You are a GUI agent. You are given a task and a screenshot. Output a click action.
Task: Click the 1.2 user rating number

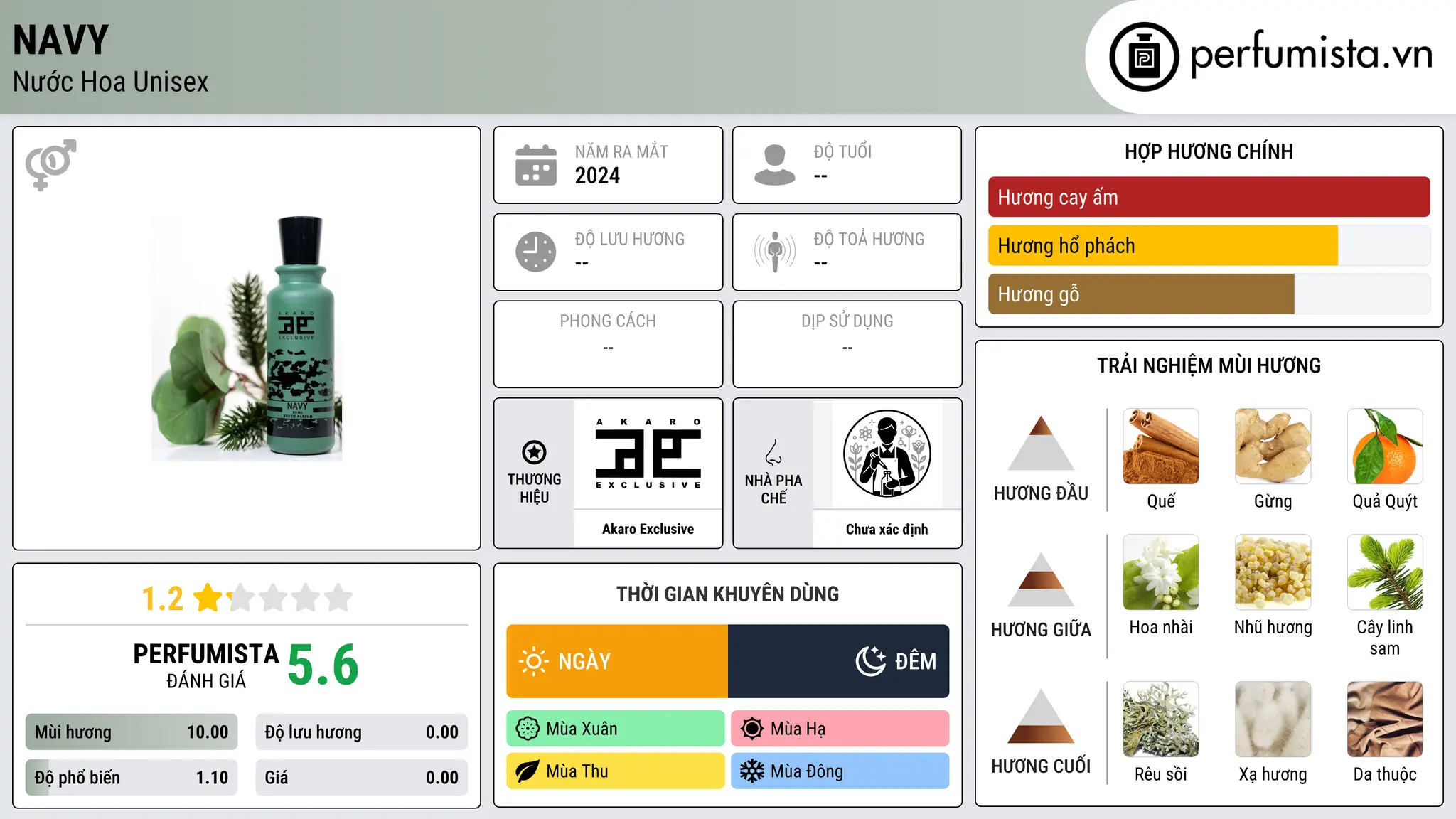[163, 599]
